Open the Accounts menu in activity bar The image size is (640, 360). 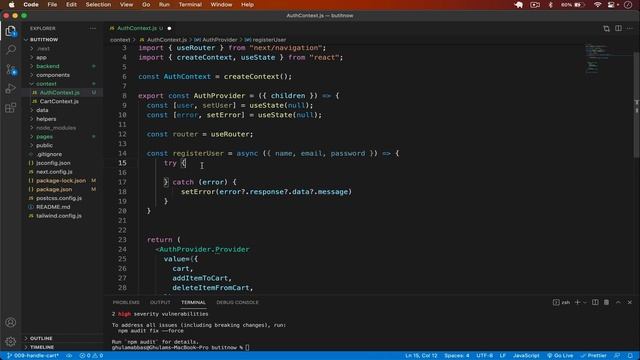point(11,322)
